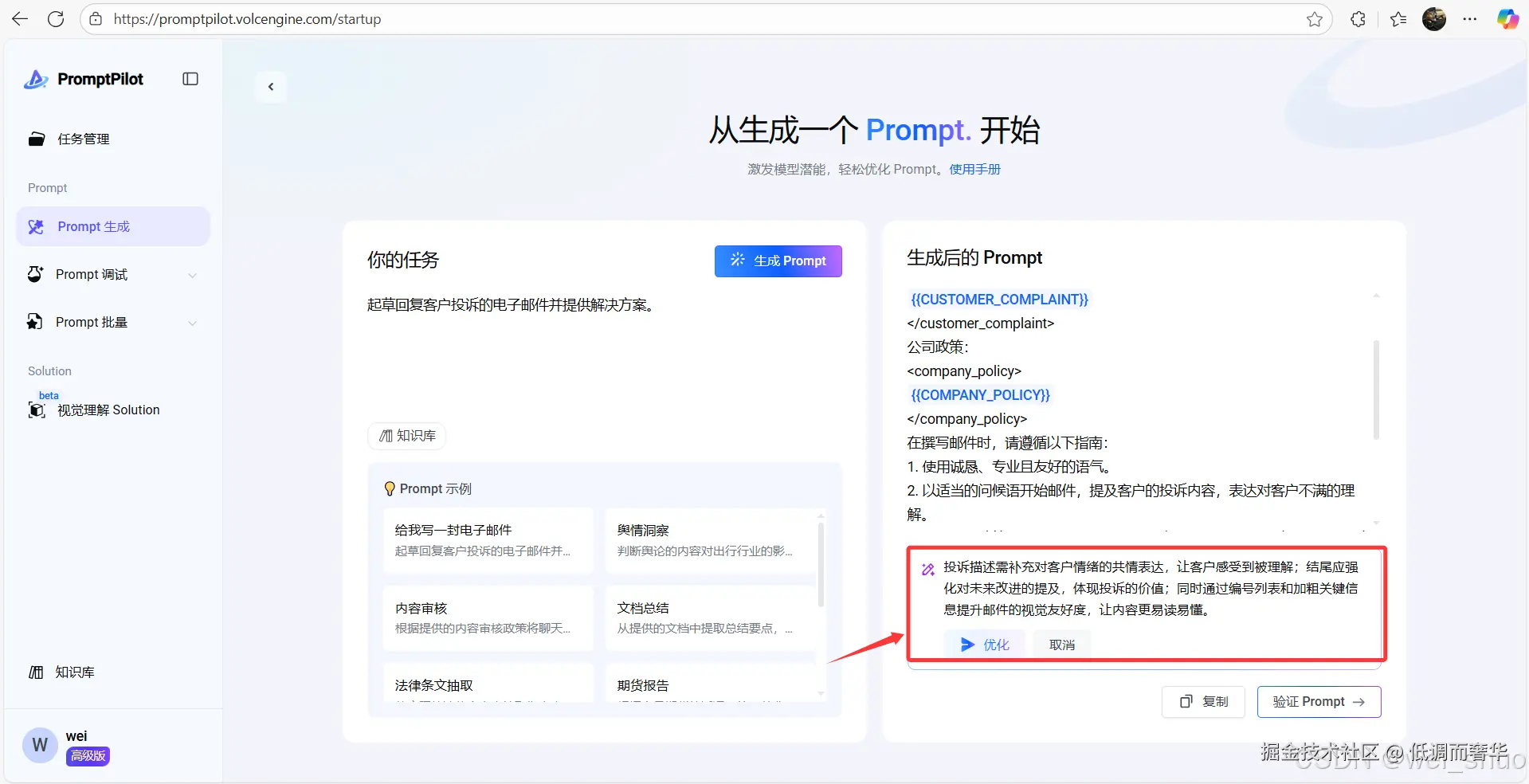This screenshot has width=1529, height=784.
Task: Select the Prompt 生成 tool icon
Action: tap(36, 226)
